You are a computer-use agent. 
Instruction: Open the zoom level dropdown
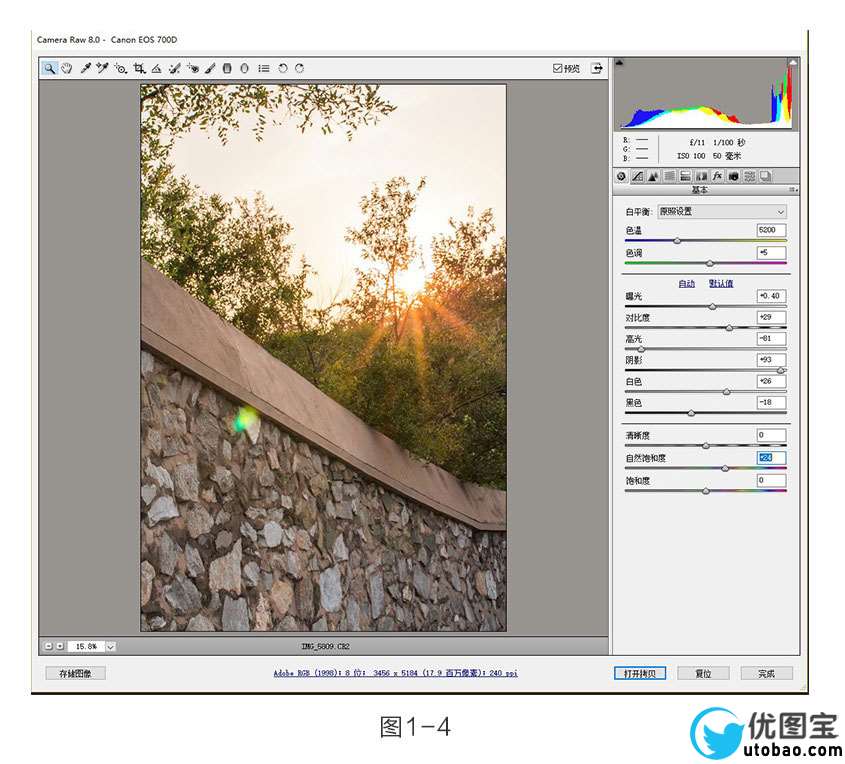[110, 647]
